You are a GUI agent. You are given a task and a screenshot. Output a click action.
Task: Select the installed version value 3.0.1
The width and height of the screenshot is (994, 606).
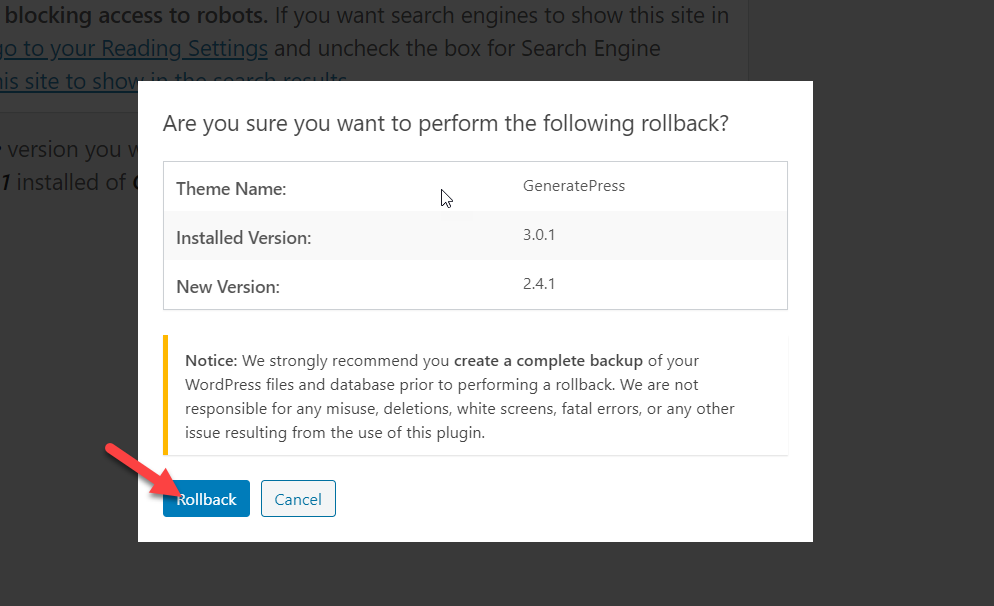(x=539, y=235)
